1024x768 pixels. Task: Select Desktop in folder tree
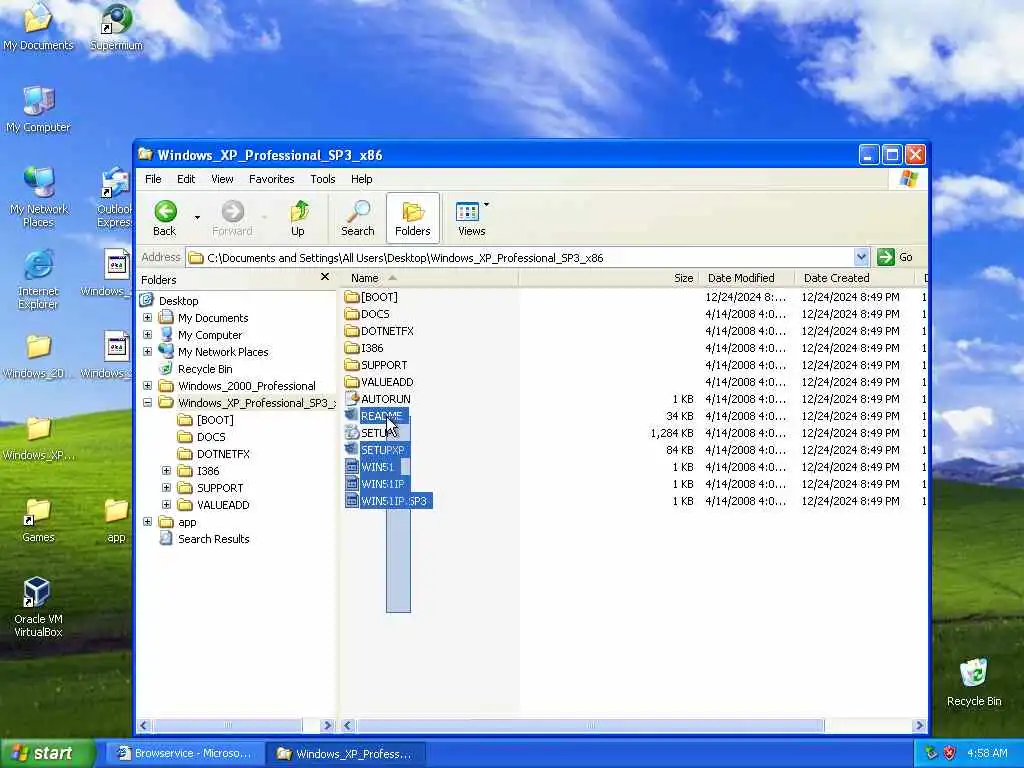(x=178, y=301)
